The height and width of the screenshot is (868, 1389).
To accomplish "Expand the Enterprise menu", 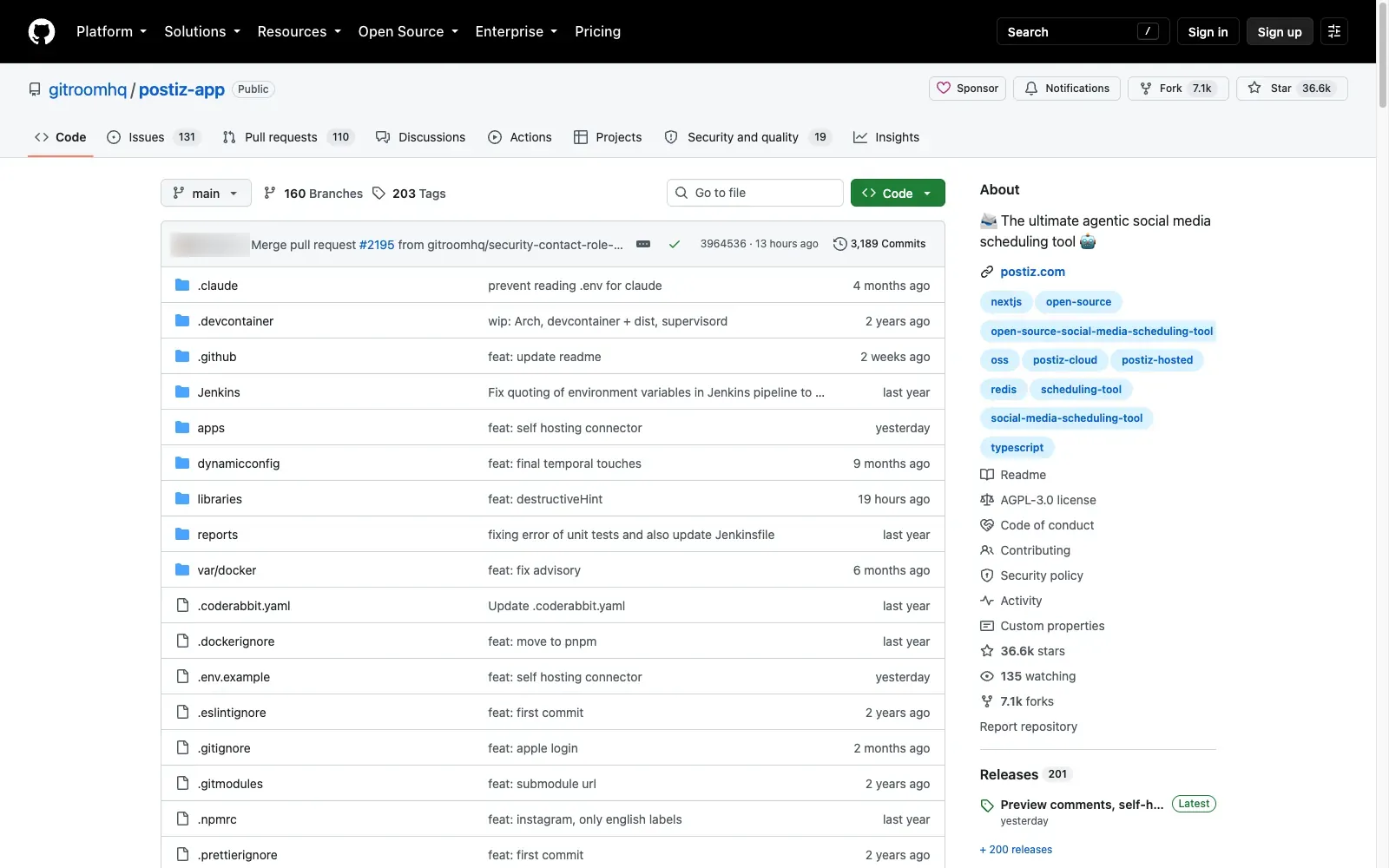I will tap(517, 31).
